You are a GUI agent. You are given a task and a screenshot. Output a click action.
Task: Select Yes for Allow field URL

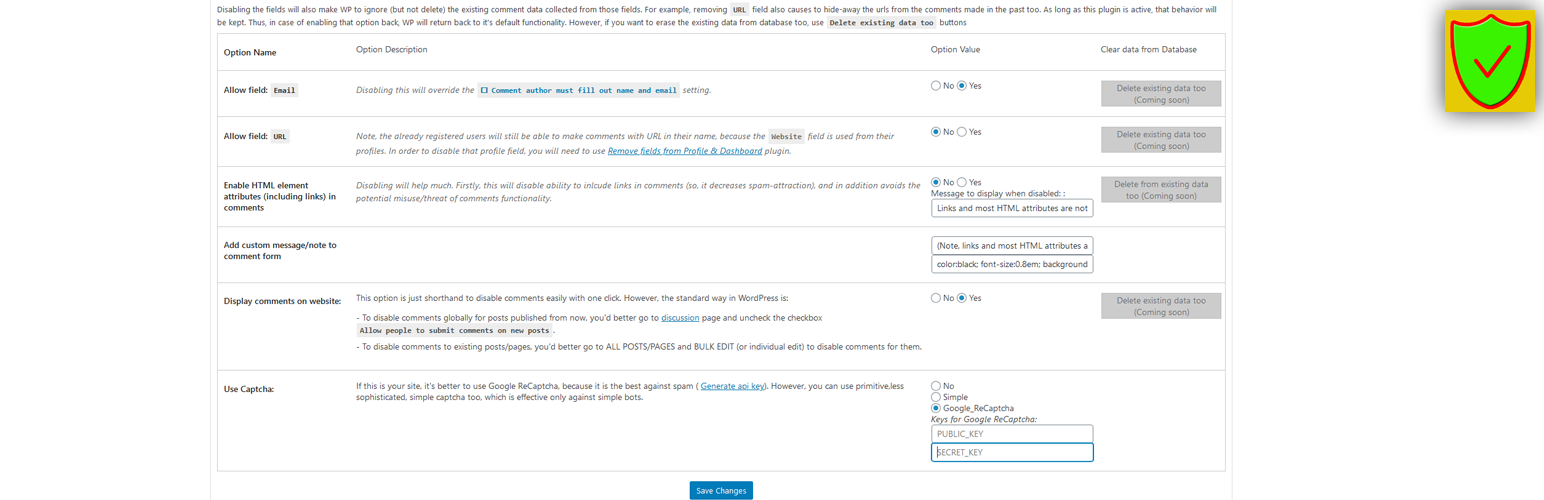point(962,132)
